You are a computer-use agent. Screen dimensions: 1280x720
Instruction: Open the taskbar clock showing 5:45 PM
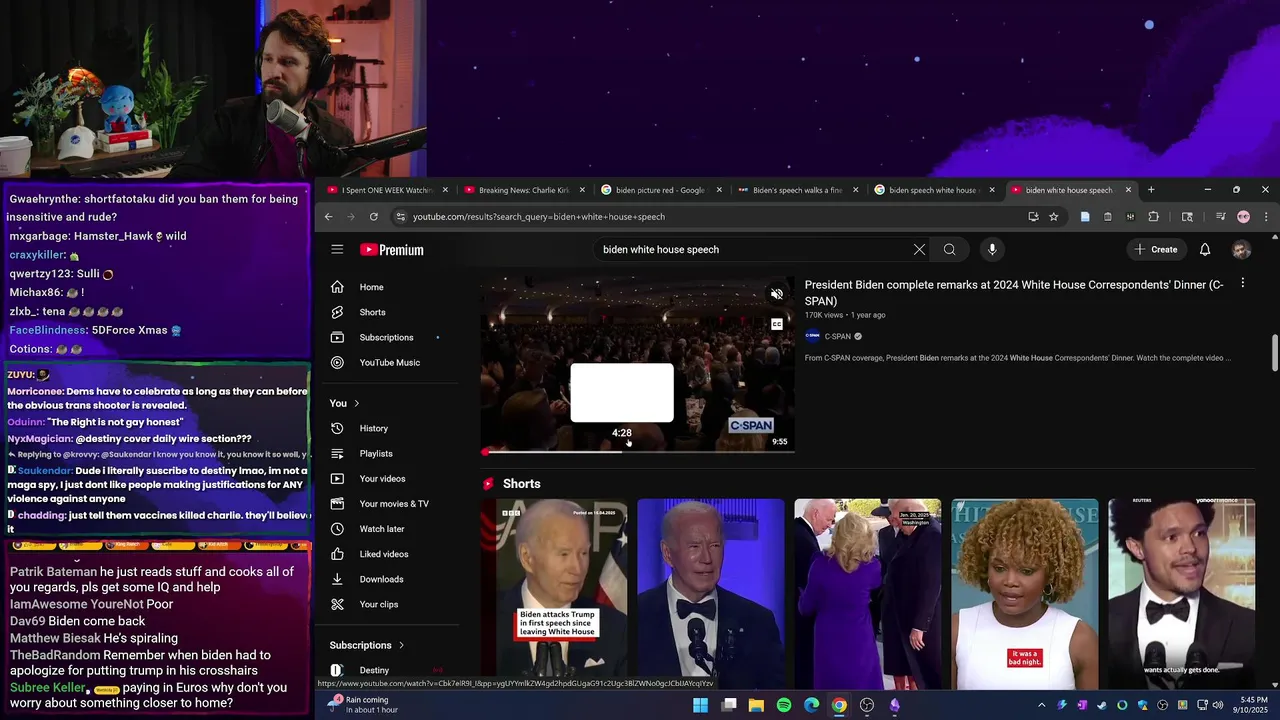pos(1253,705)
